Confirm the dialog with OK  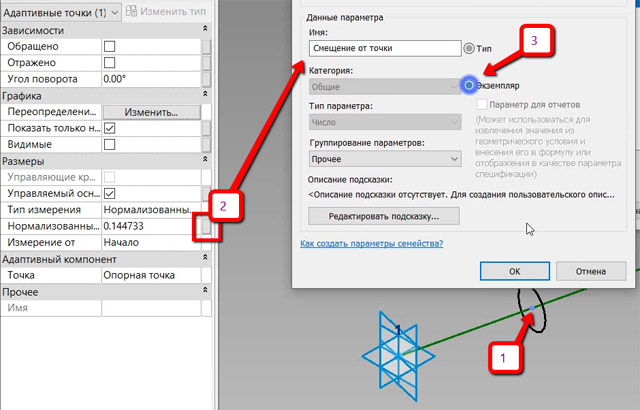point(513,271)
